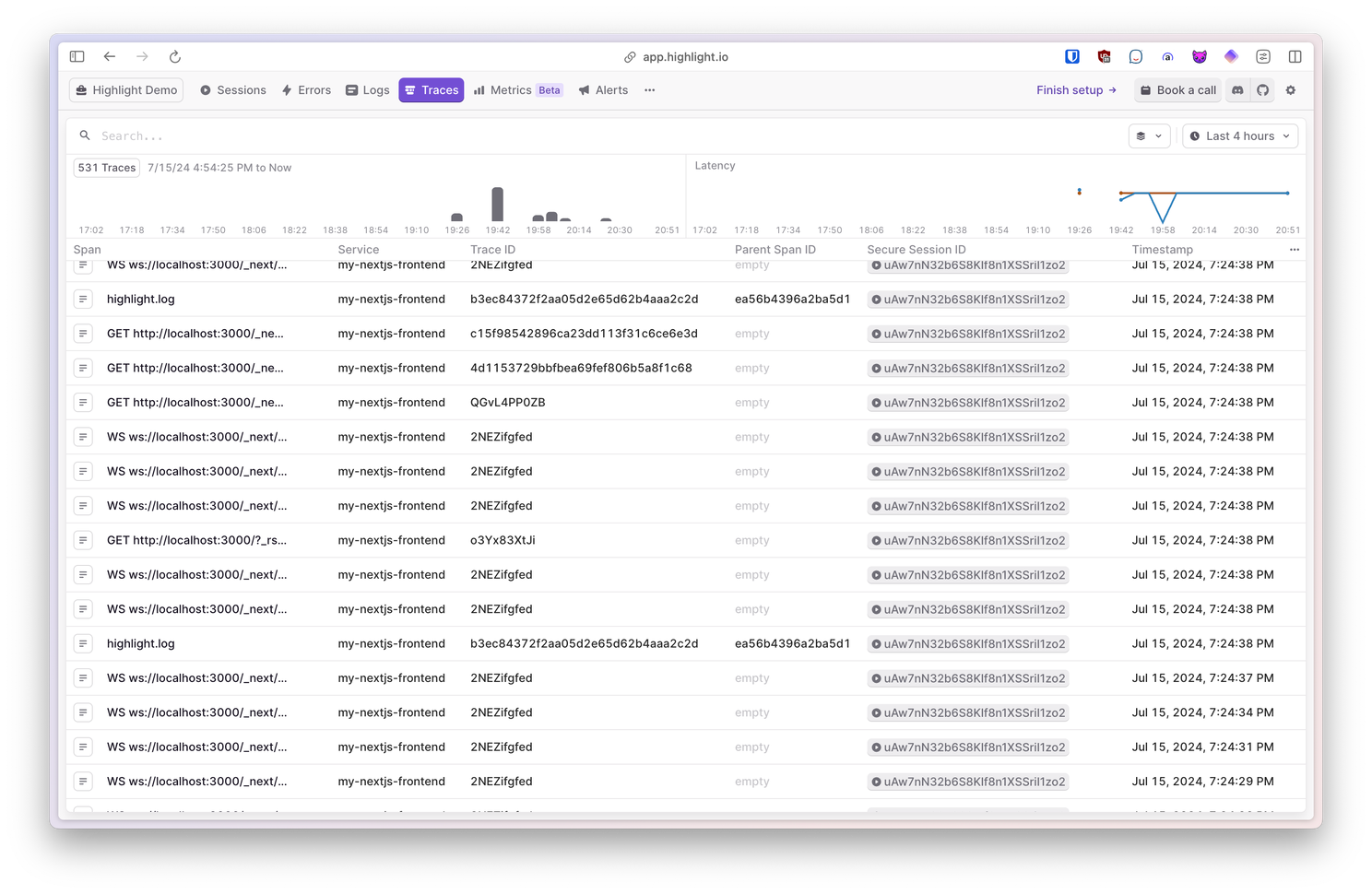Screen dimensions: 1372x894
Task: Open the Bitwarden extension icon
Action: click(x=1072, y=56)
